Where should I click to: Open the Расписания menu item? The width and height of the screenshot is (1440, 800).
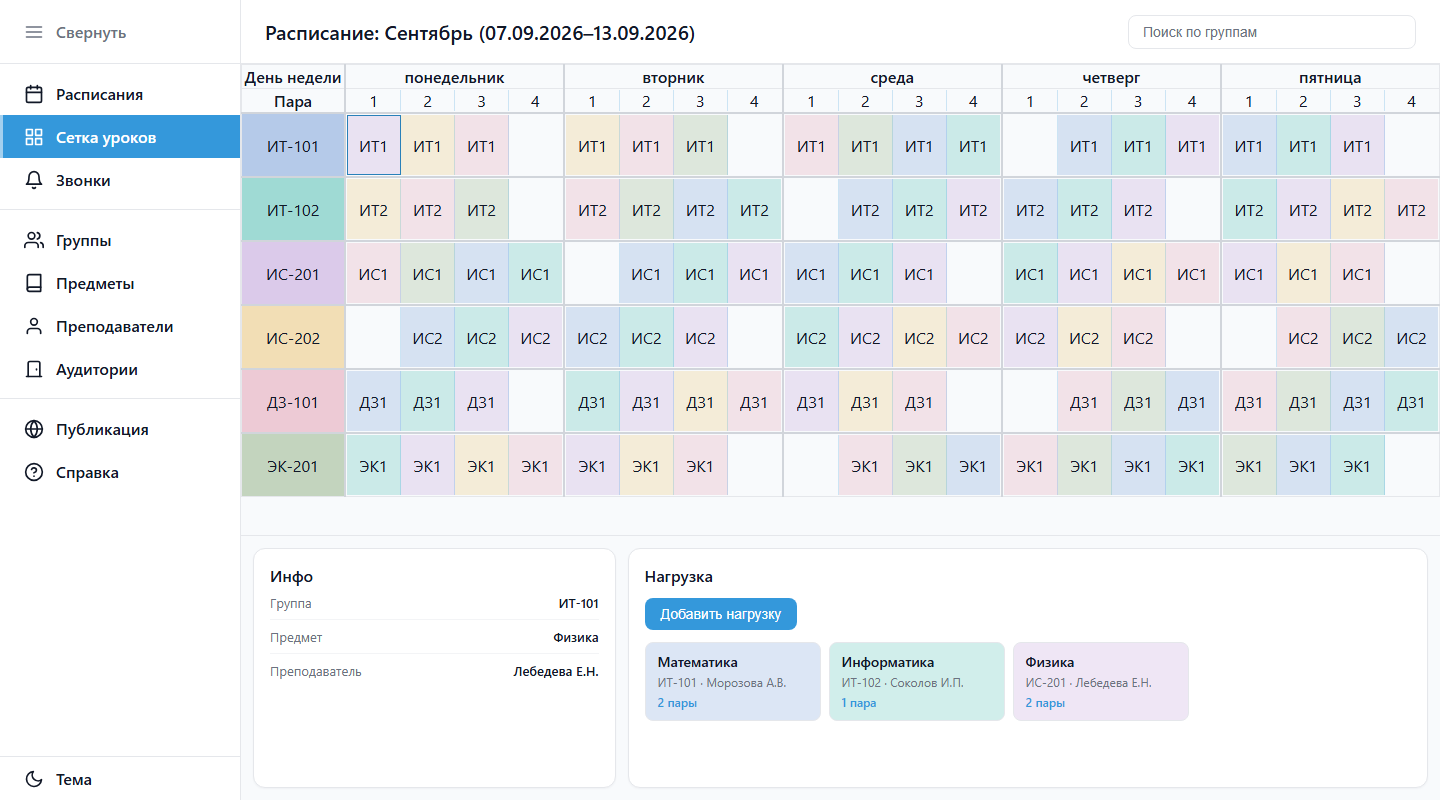[x=120, y=94]
